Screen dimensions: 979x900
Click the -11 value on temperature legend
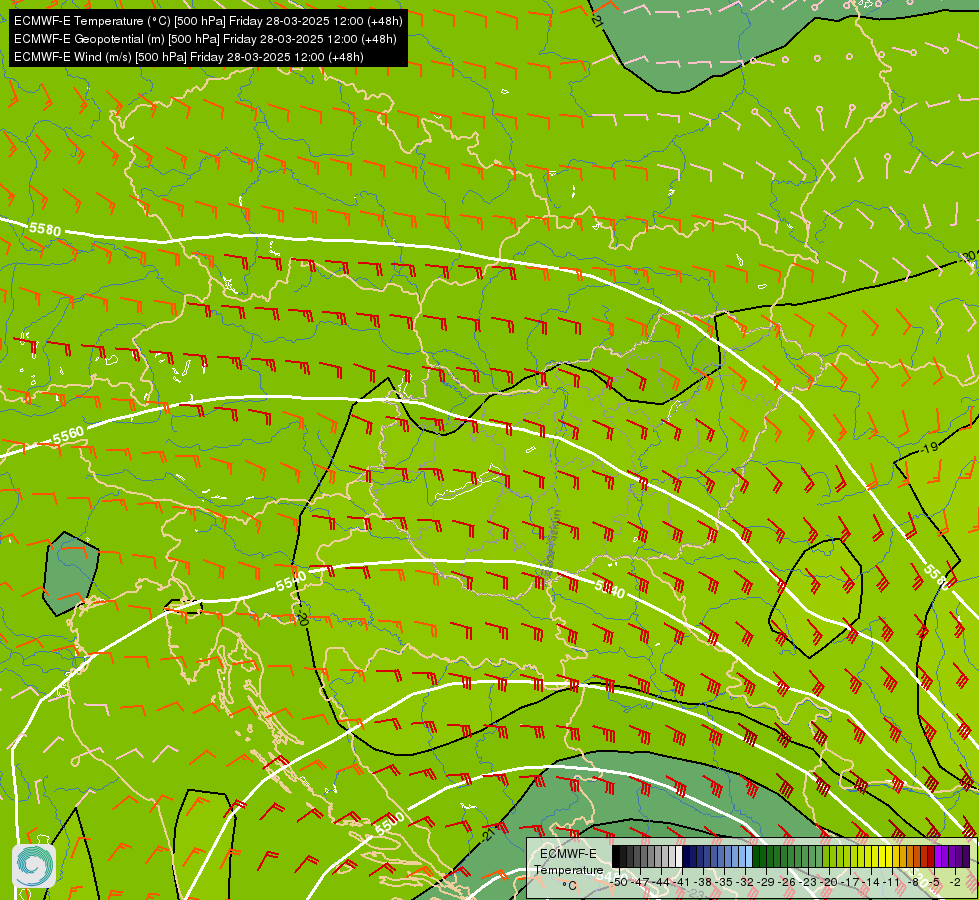coord(892,882)
